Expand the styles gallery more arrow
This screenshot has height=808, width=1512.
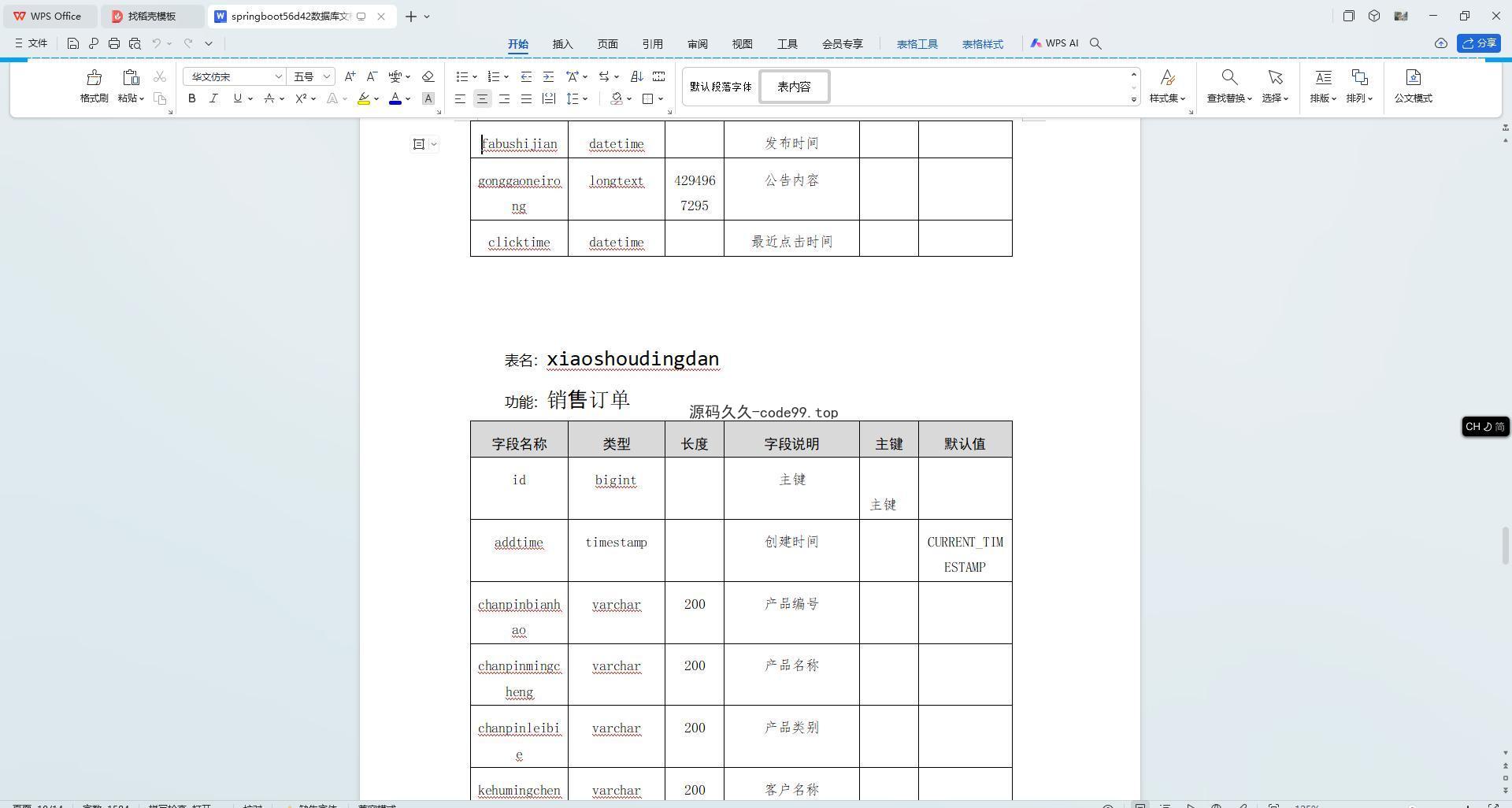point(1134,99)
